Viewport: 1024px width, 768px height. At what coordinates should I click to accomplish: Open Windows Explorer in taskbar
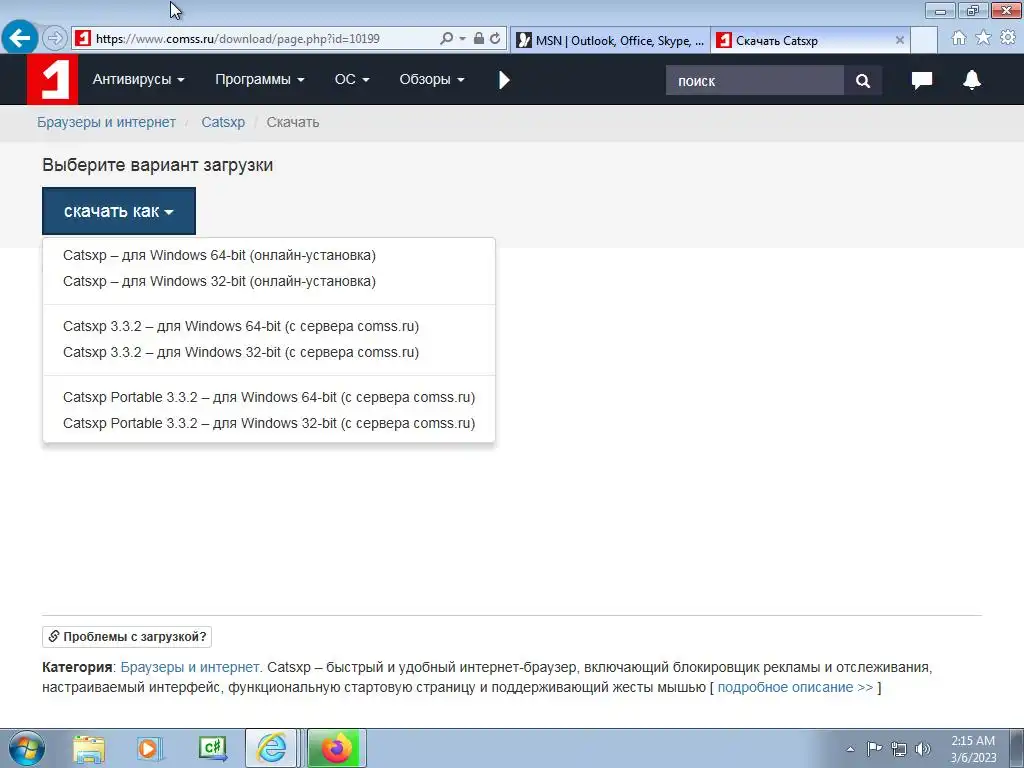tap(89, 749)
